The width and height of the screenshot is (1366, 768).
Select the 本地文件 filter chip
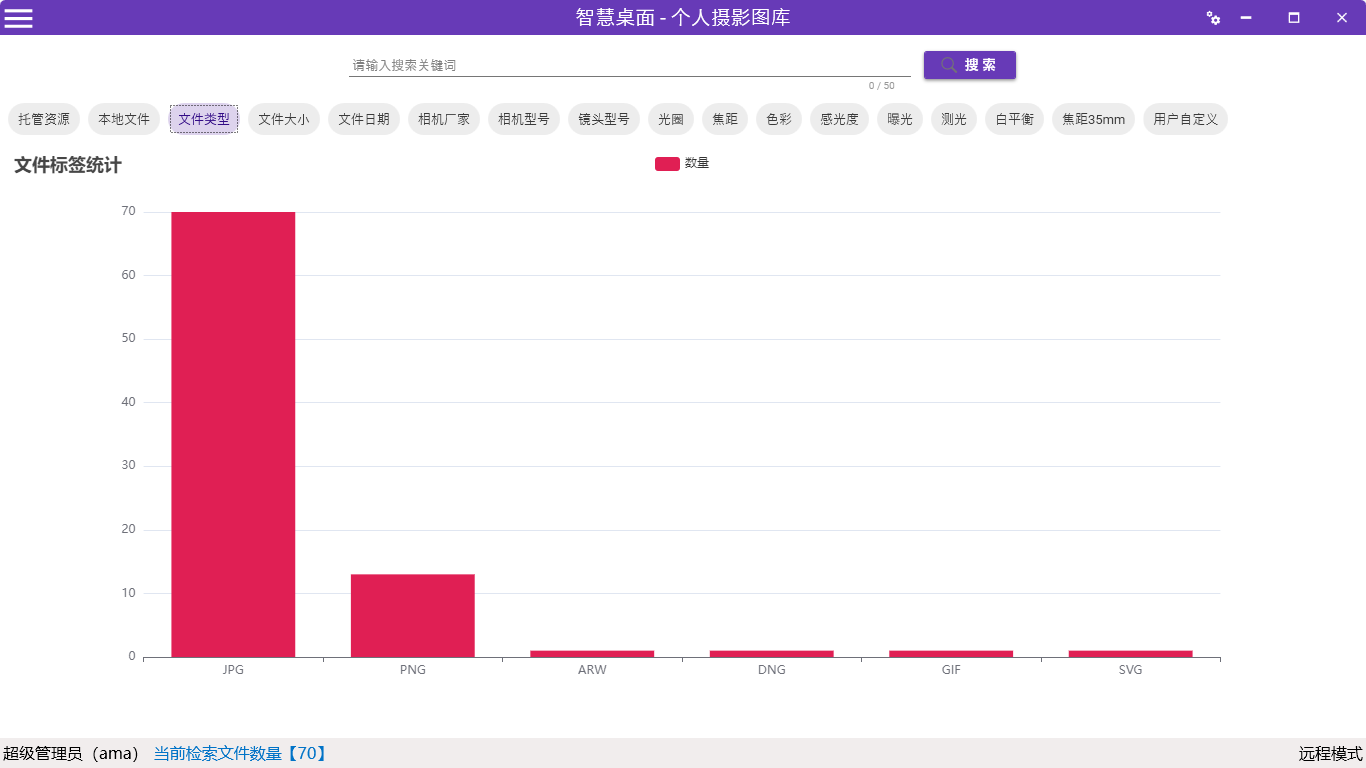124,119
